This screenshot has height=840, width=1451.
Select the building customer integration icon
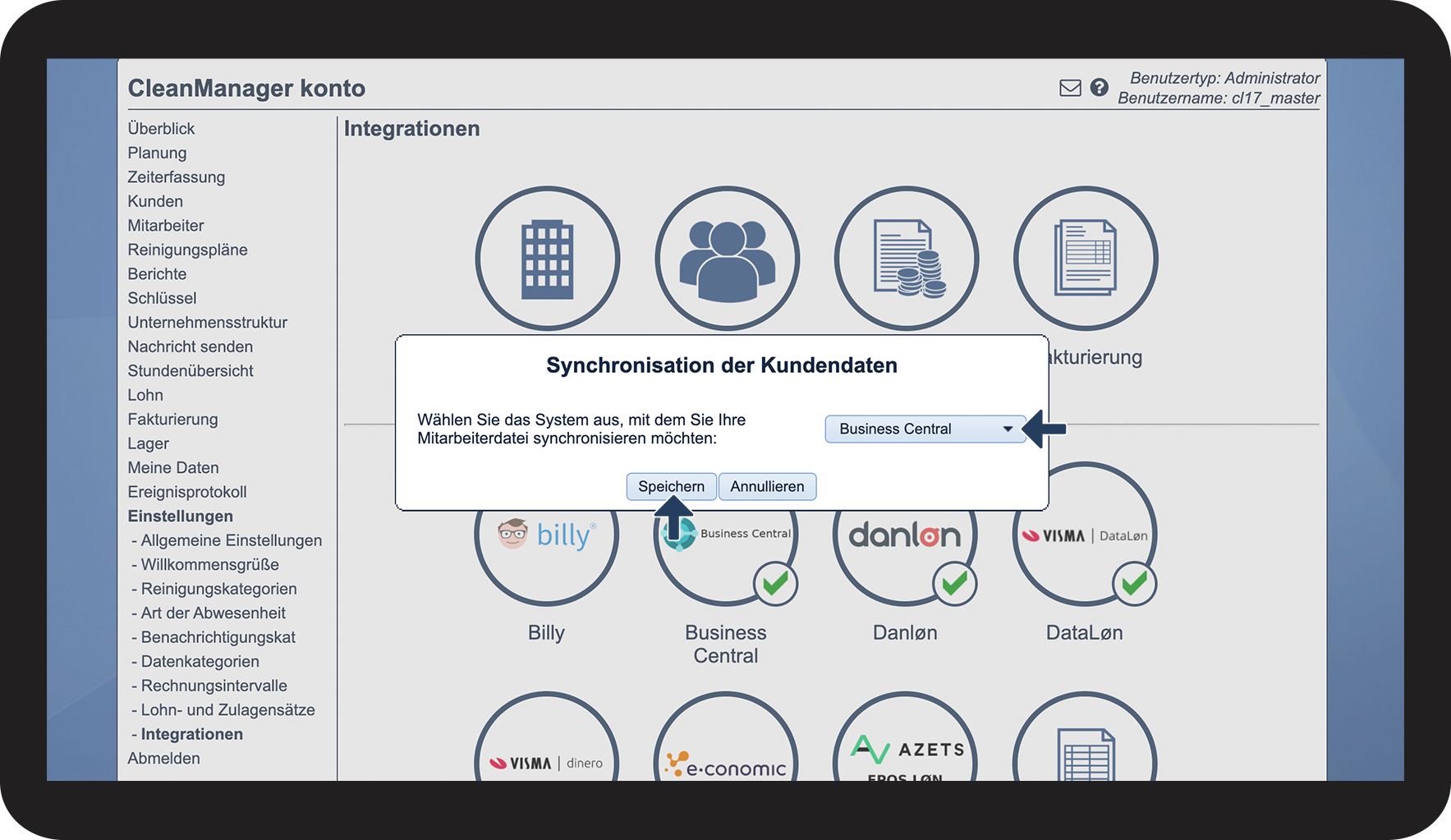point(547,259)
